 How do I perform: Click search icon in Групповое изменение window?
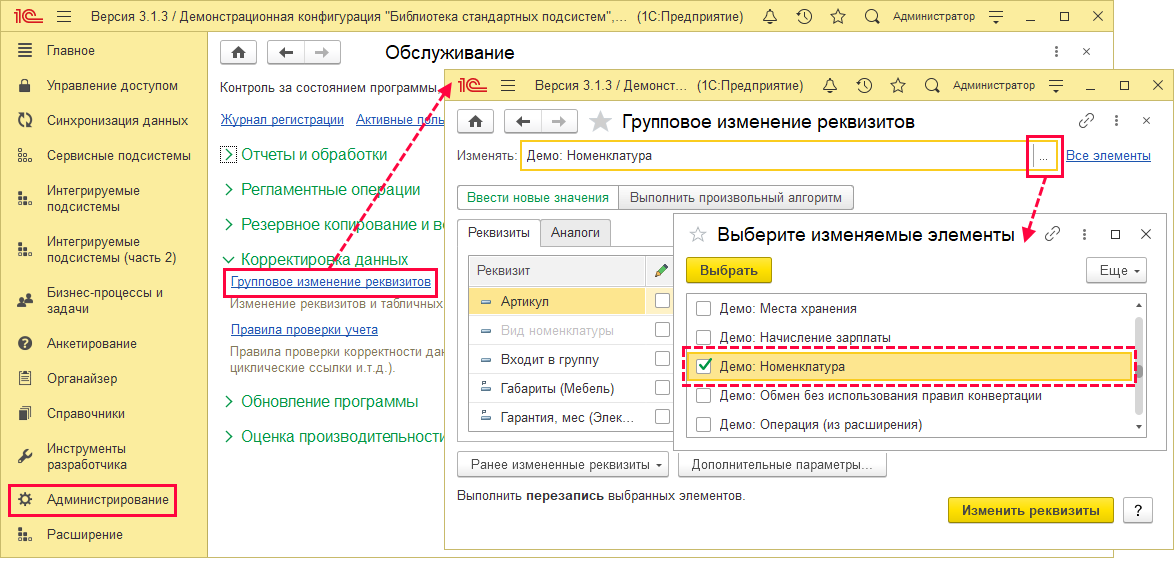point(931,85)
